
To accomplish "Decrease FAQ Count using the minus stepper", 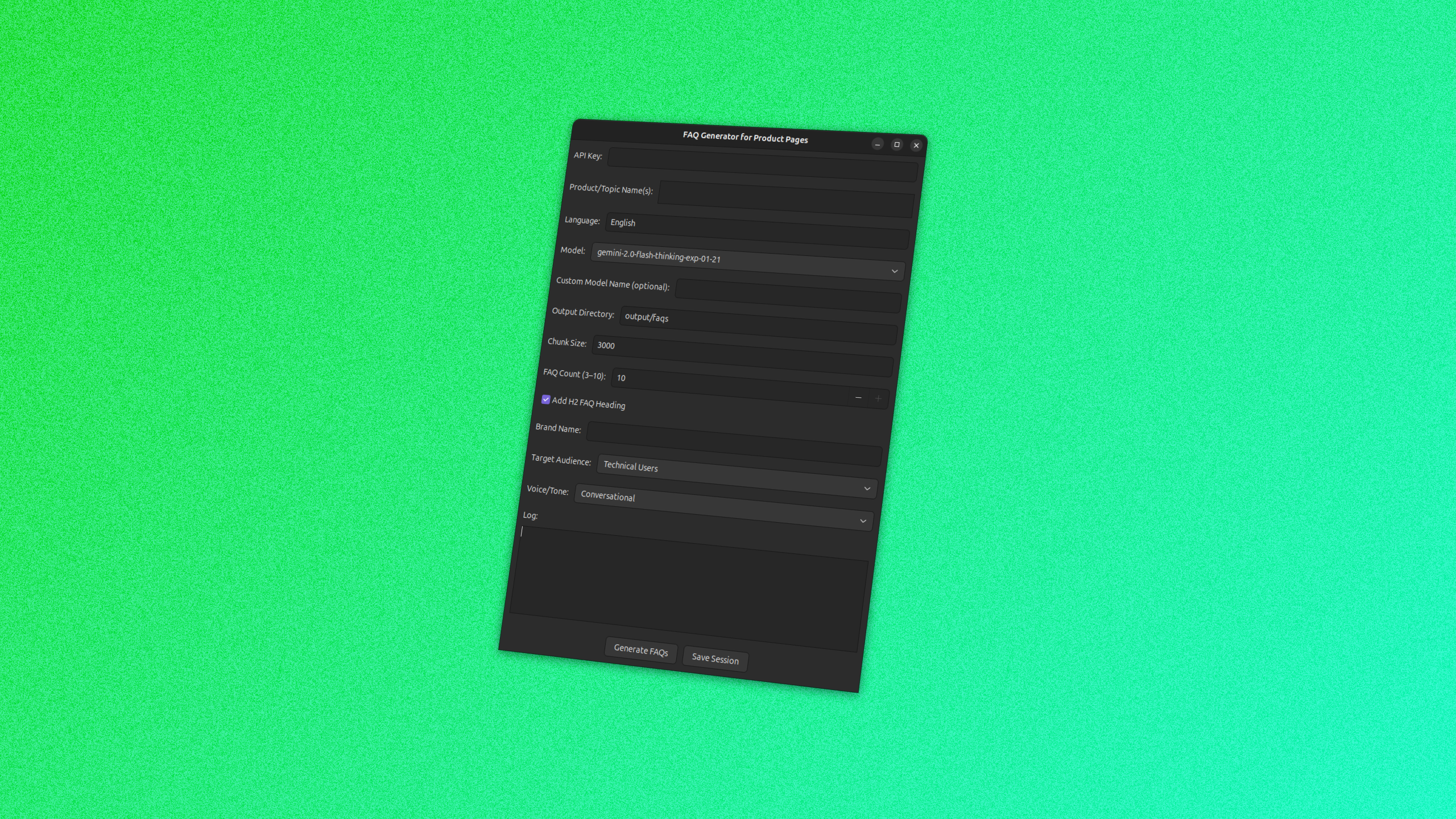I will click(858, 399).
